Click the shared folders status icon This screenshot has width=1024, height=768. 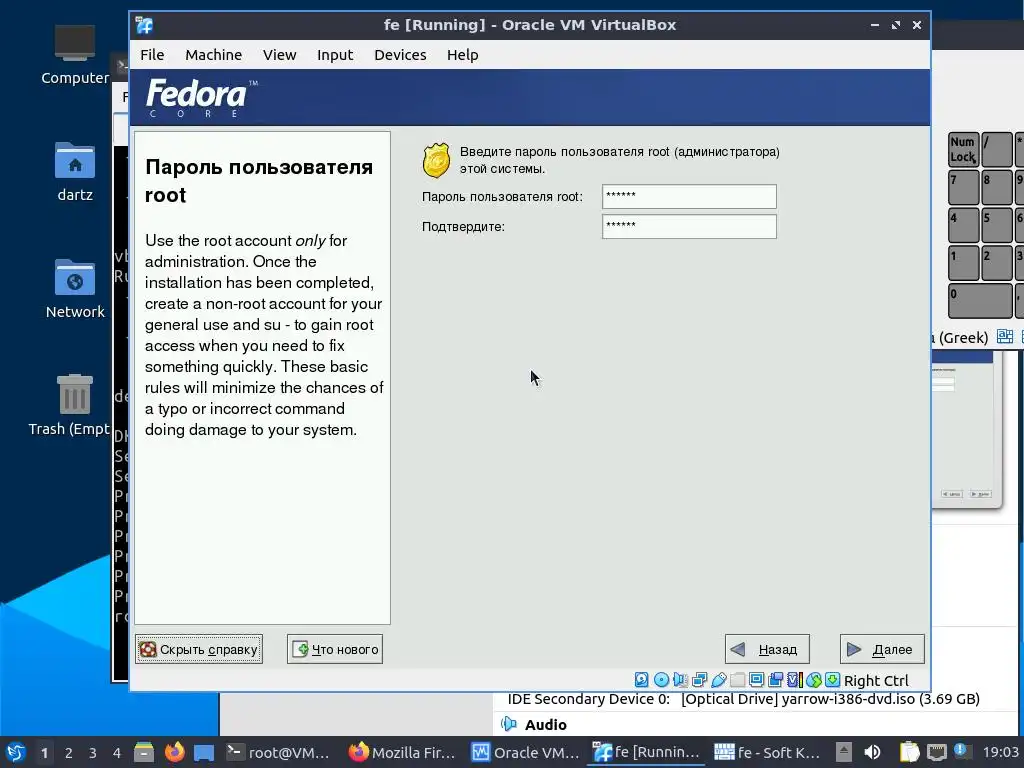click(737, 680)
